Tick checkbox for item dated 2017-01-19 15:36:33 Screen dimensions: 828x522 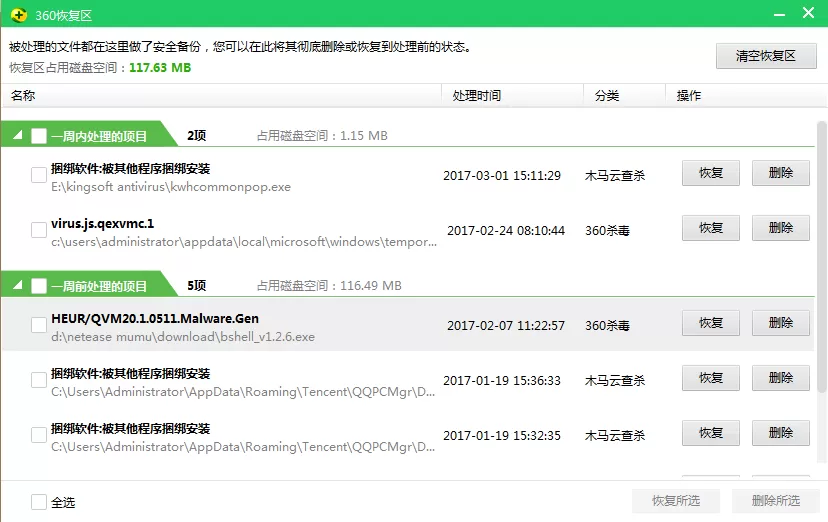39,380
